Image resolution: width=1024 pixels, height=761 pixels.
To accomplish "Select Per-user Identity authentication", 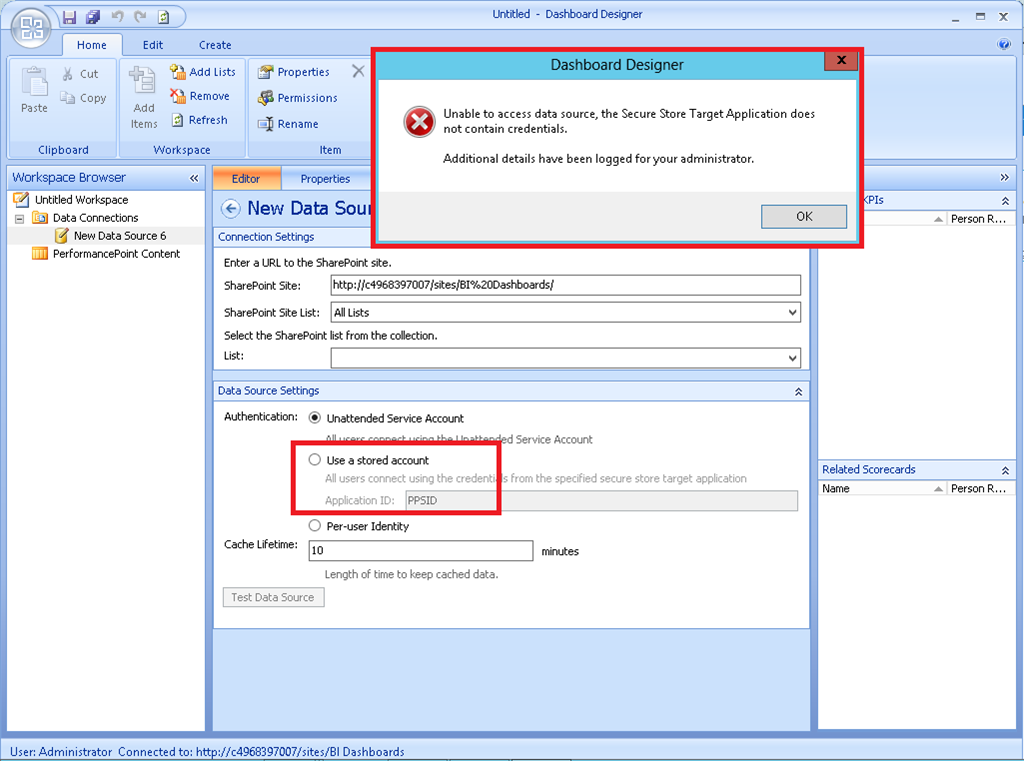I will coord(315,526).
